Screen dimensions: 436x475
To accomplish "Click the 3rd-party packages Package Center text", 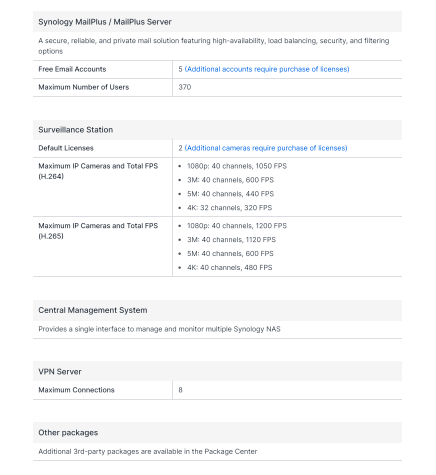I will click(x=148, y=452).
